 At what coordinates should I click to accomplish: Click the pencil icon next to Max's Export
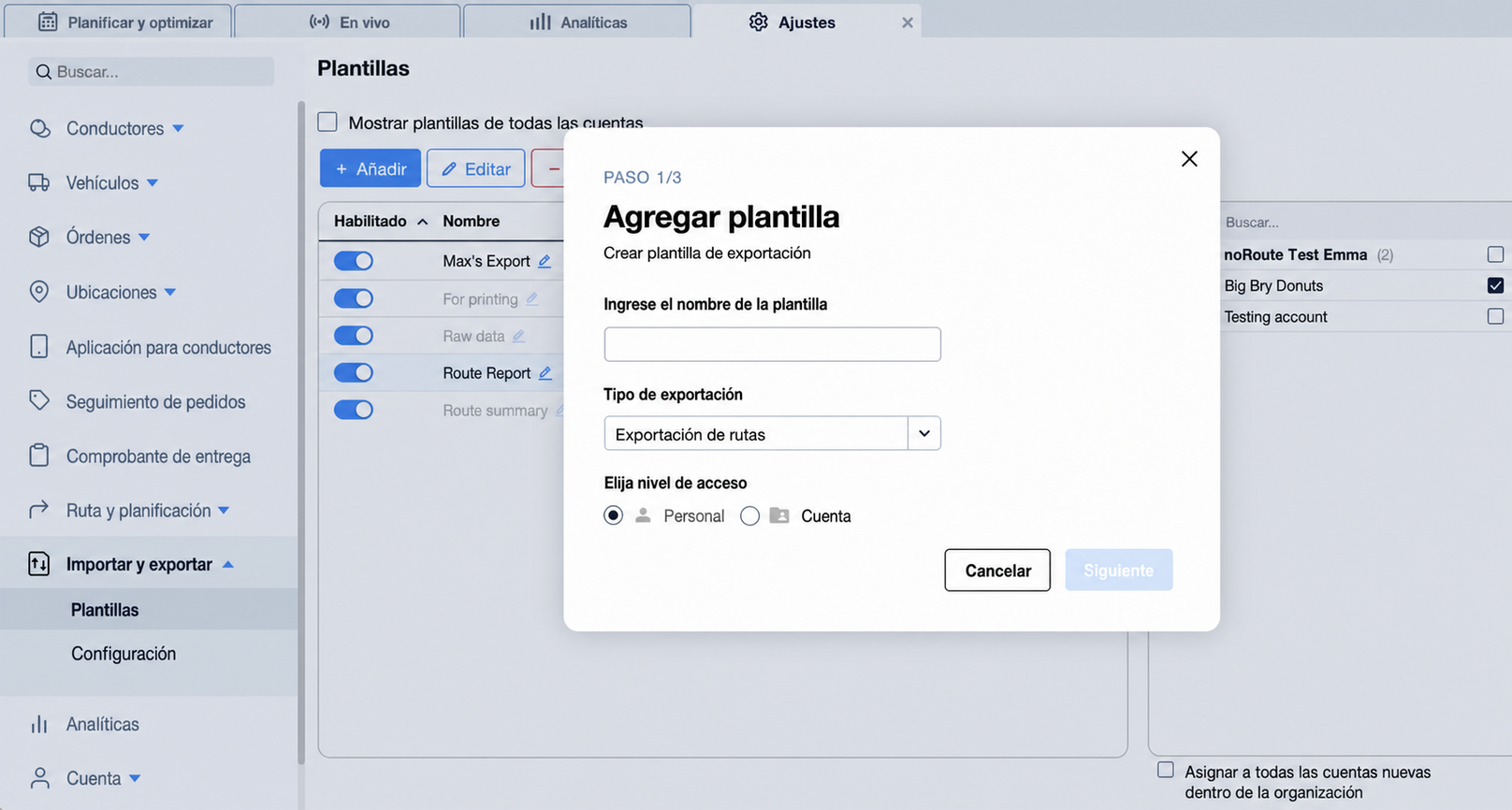pyautogui.click(x=545, y=261)
